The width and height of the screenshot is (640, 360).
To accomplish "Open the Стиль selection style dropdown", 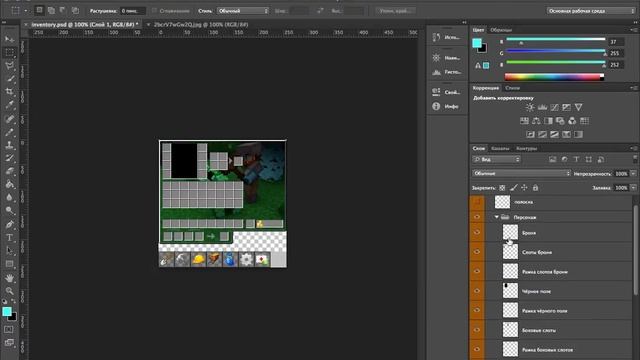I will pyautogui.click(x=243, y=11).
